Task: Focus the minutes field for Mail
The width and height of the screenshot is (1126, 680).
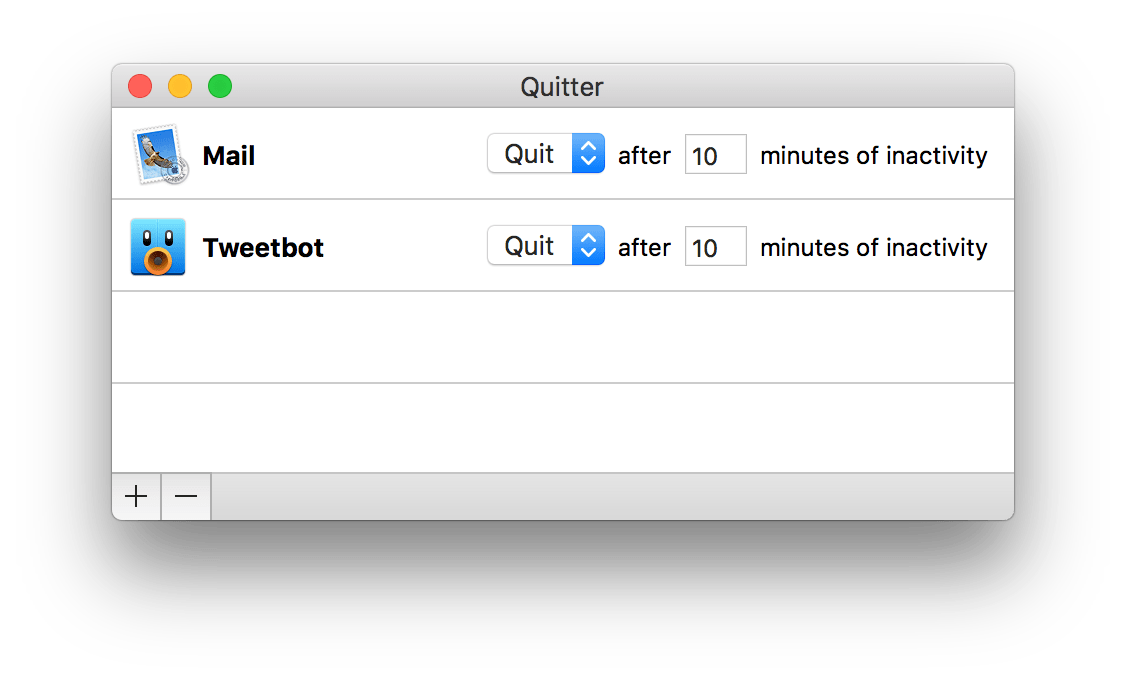Action: click(715, 155)
